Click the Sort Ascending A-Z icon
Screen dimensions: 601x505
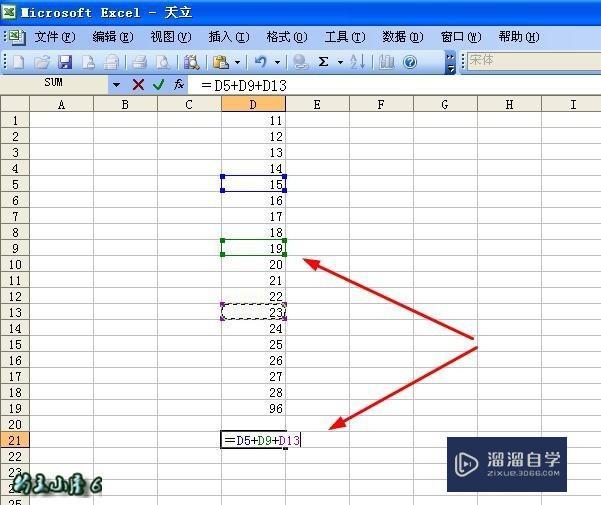[x=357, y=62]
